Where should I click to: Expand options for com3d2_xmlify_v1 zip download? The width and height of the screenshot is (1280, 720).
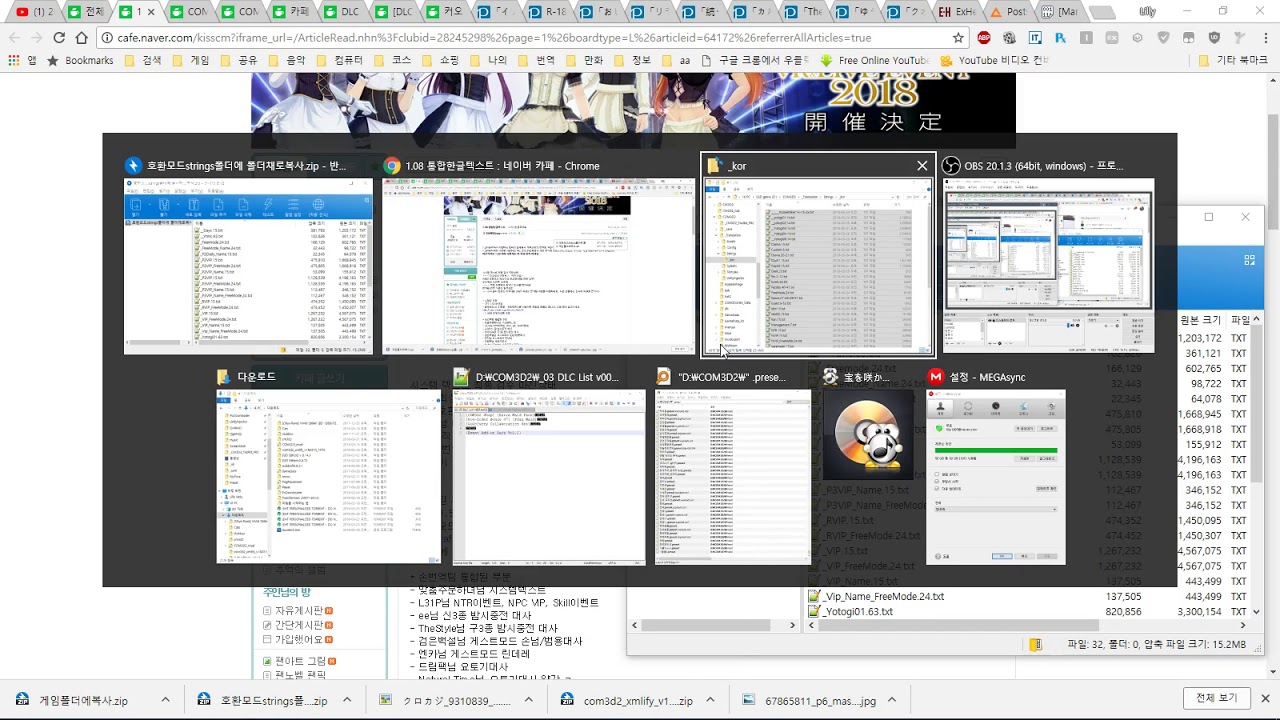712,701
